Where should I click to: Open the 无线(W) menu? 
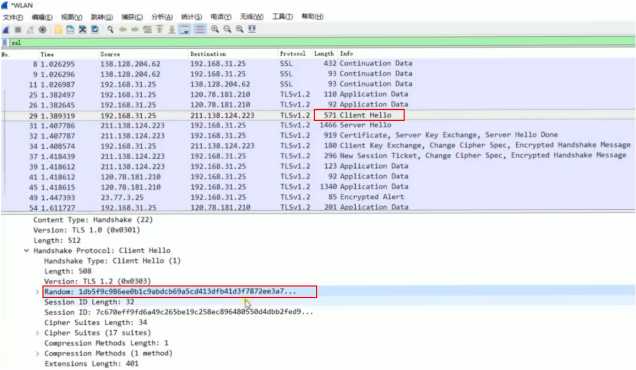(251, 17)
